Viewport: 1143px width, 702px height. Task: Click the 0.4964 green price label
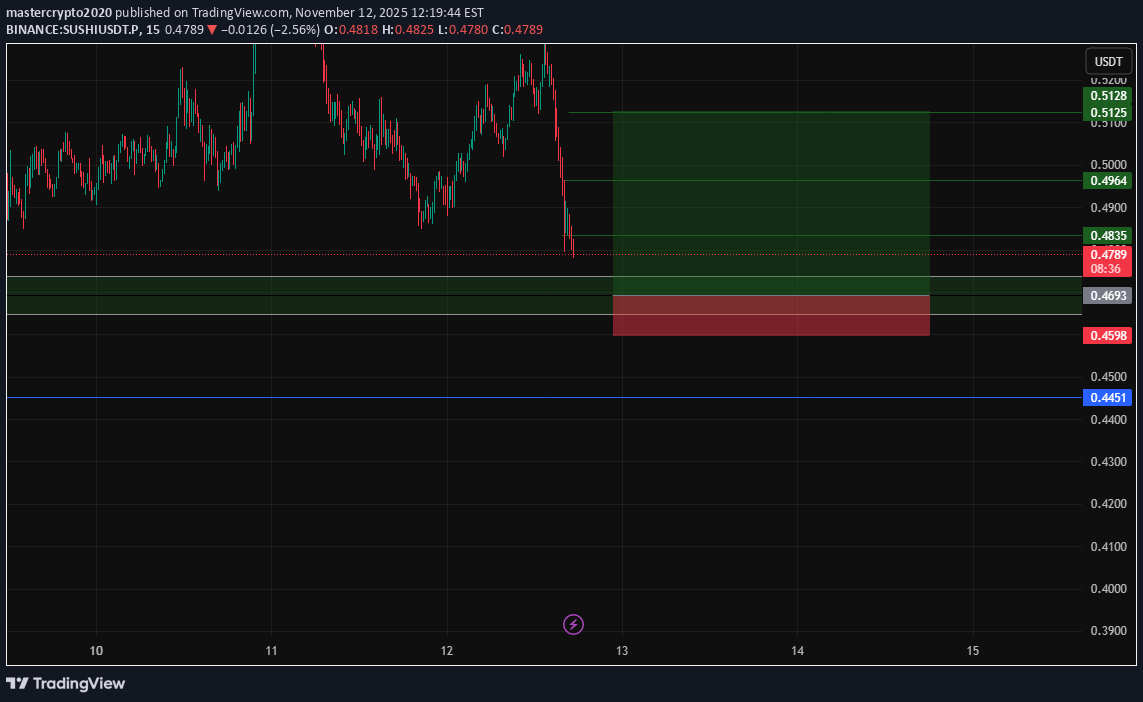click(1107, 181)
